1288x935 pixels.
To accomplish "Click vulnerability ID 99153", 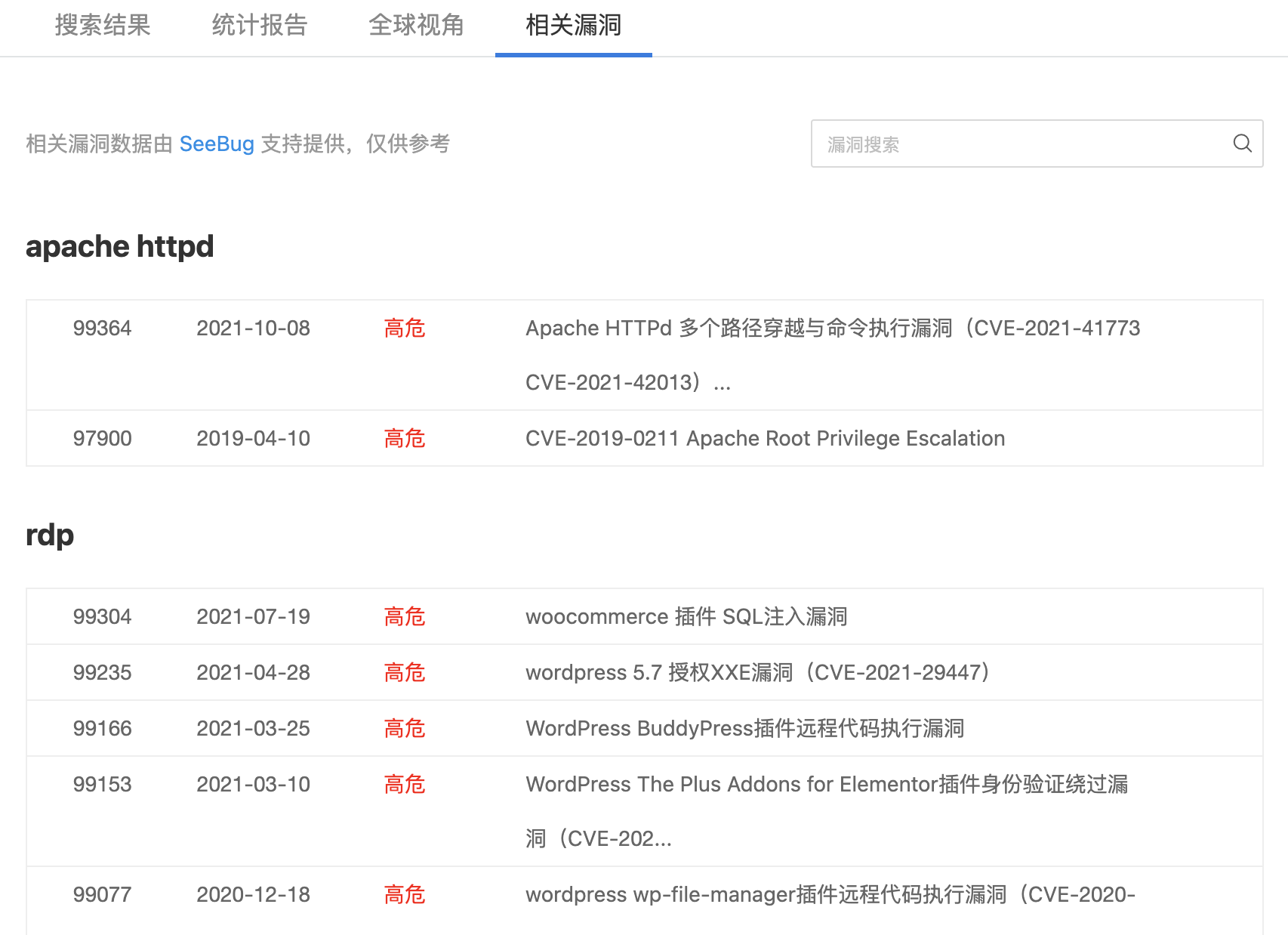I will pos(102,784).
